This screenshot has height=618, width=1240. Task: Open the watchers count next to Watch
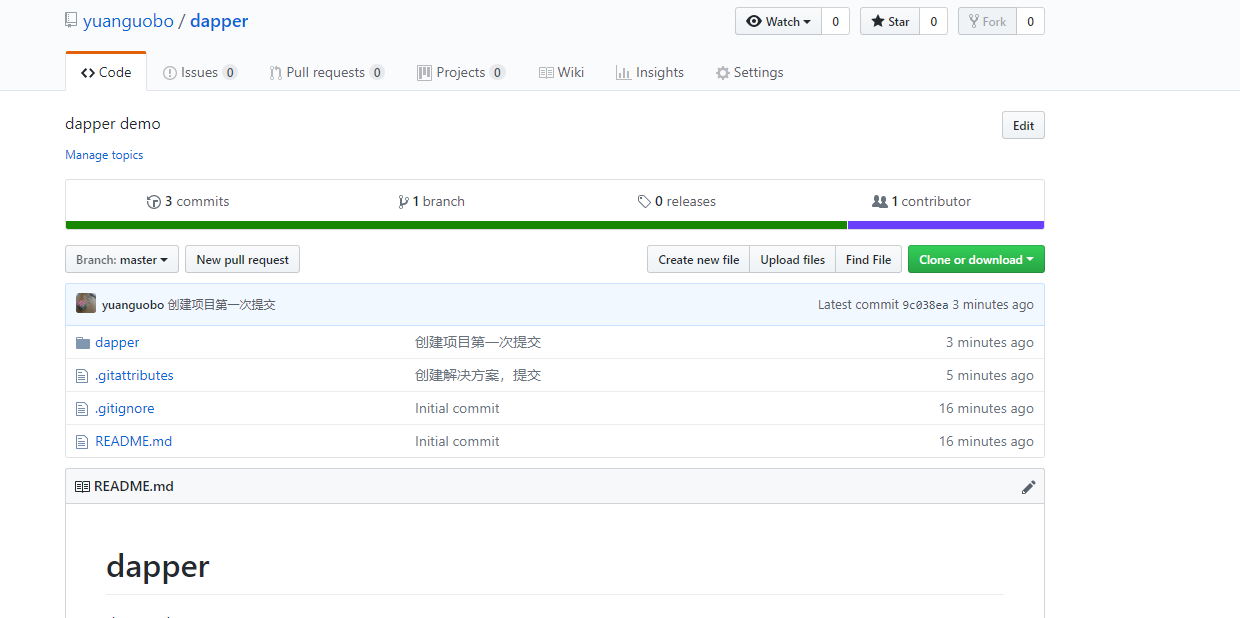tap(836, 22)
